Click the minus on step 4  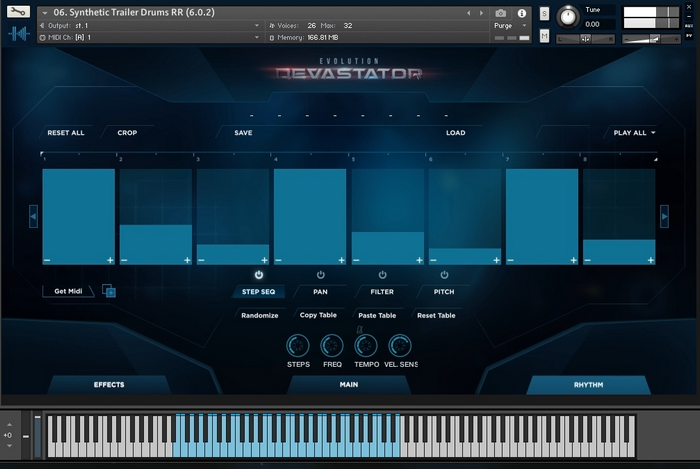(x=279, y=260)
